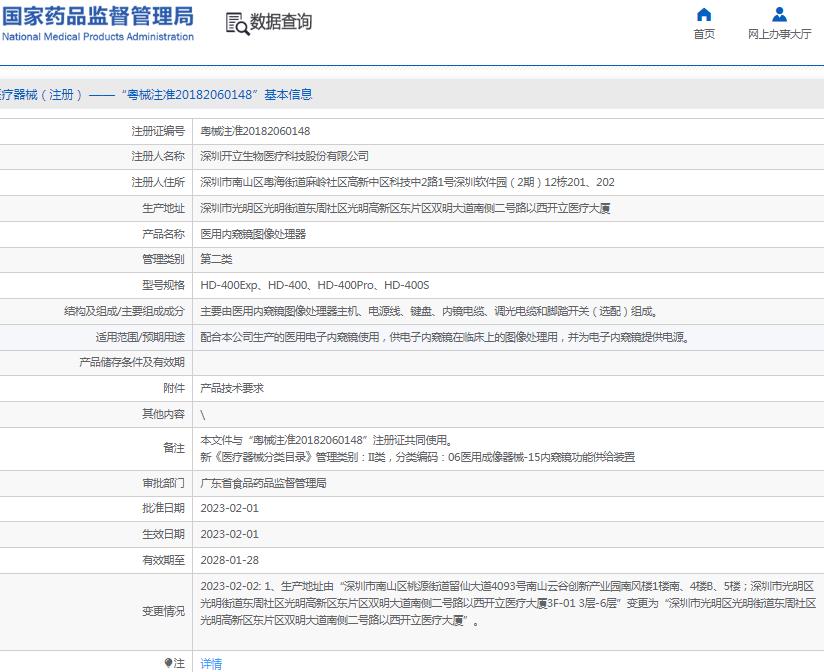Click the 产品储存条件及有效期 label
This screenshot has height=672, width=824.
pos(132,362)
